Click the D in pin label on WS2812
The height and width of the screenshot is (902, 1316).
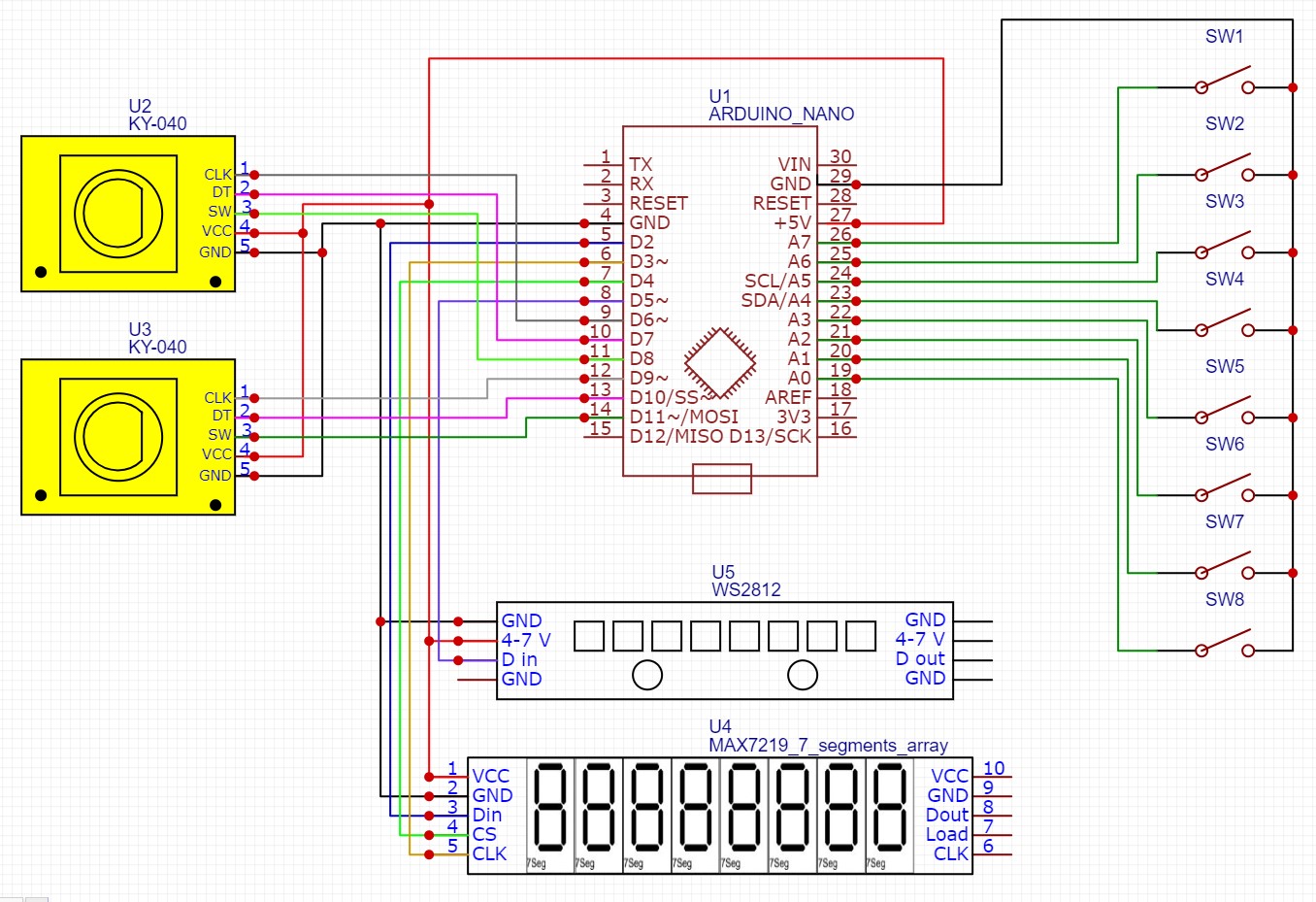519,660
